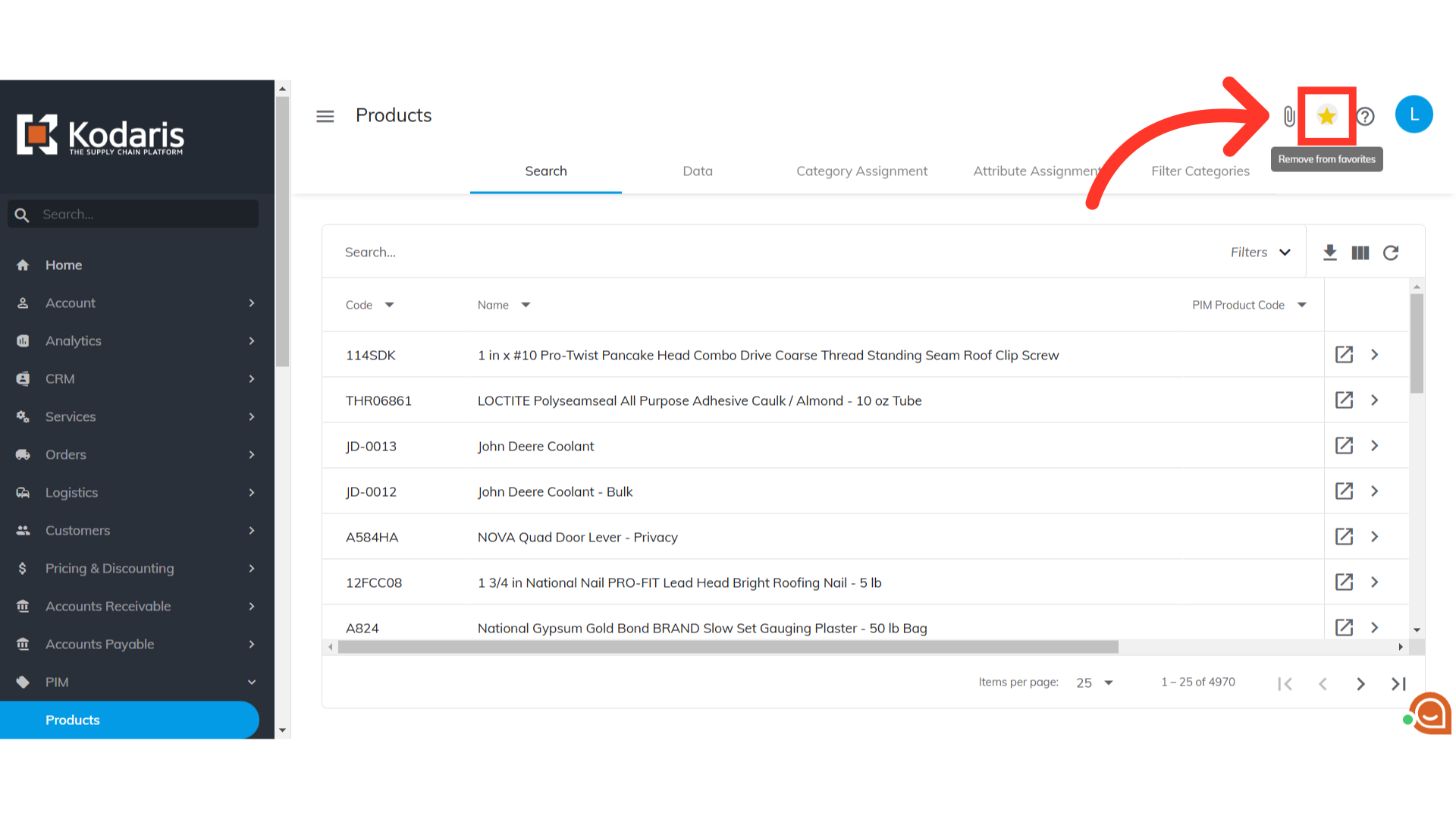Click the paperclip attachment icon
This screenshot has width=1456, height=819.
point(1289,116)
